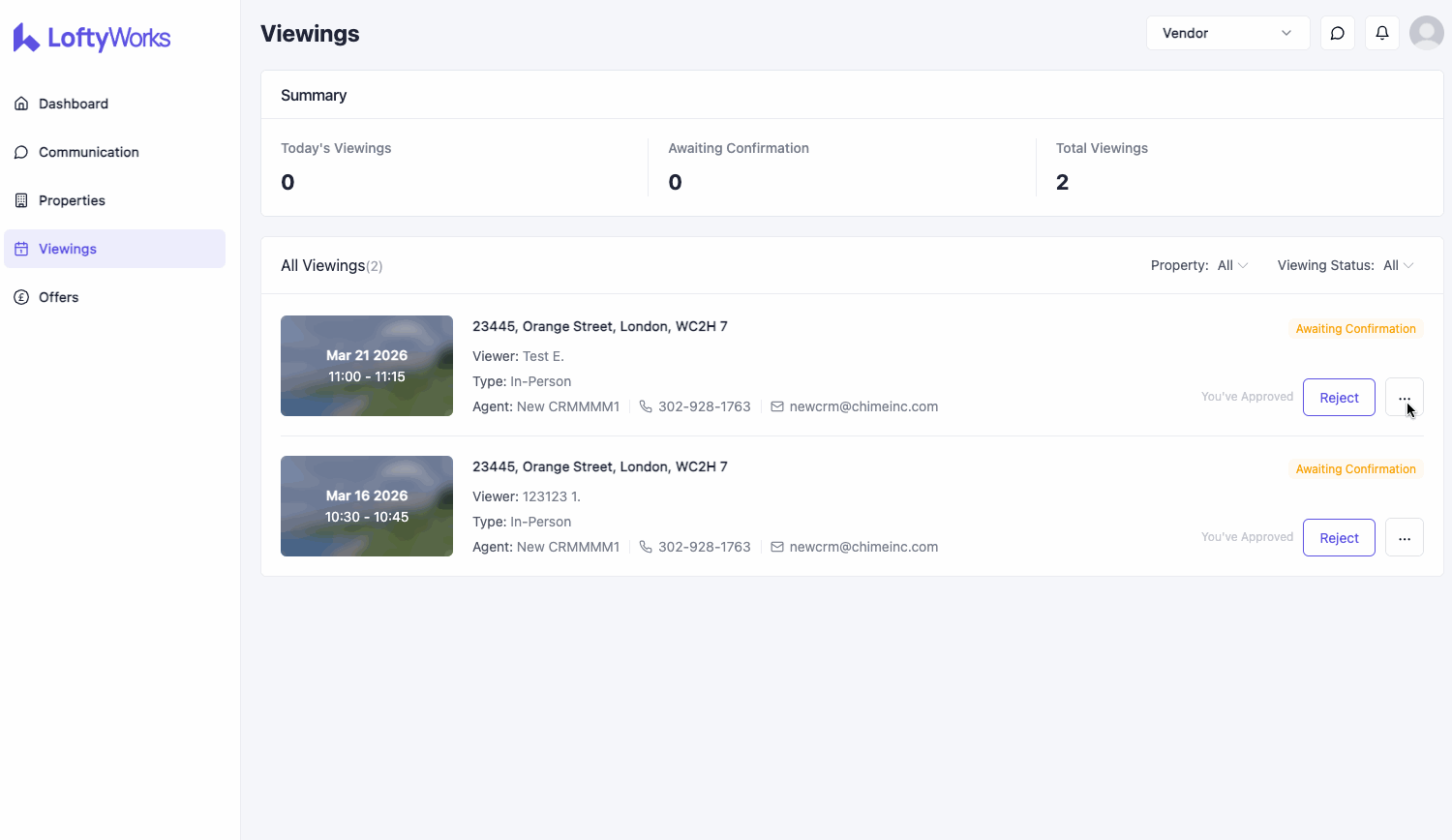This screenshot has width=1452, height=840.
Task: Open the notifications bell
Action: coord(1381,33)
